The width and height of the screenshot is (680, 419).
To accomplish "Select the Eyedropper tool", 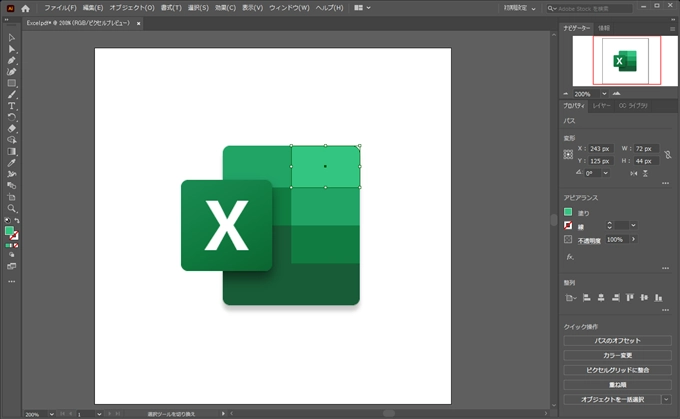I will point(12,163).
